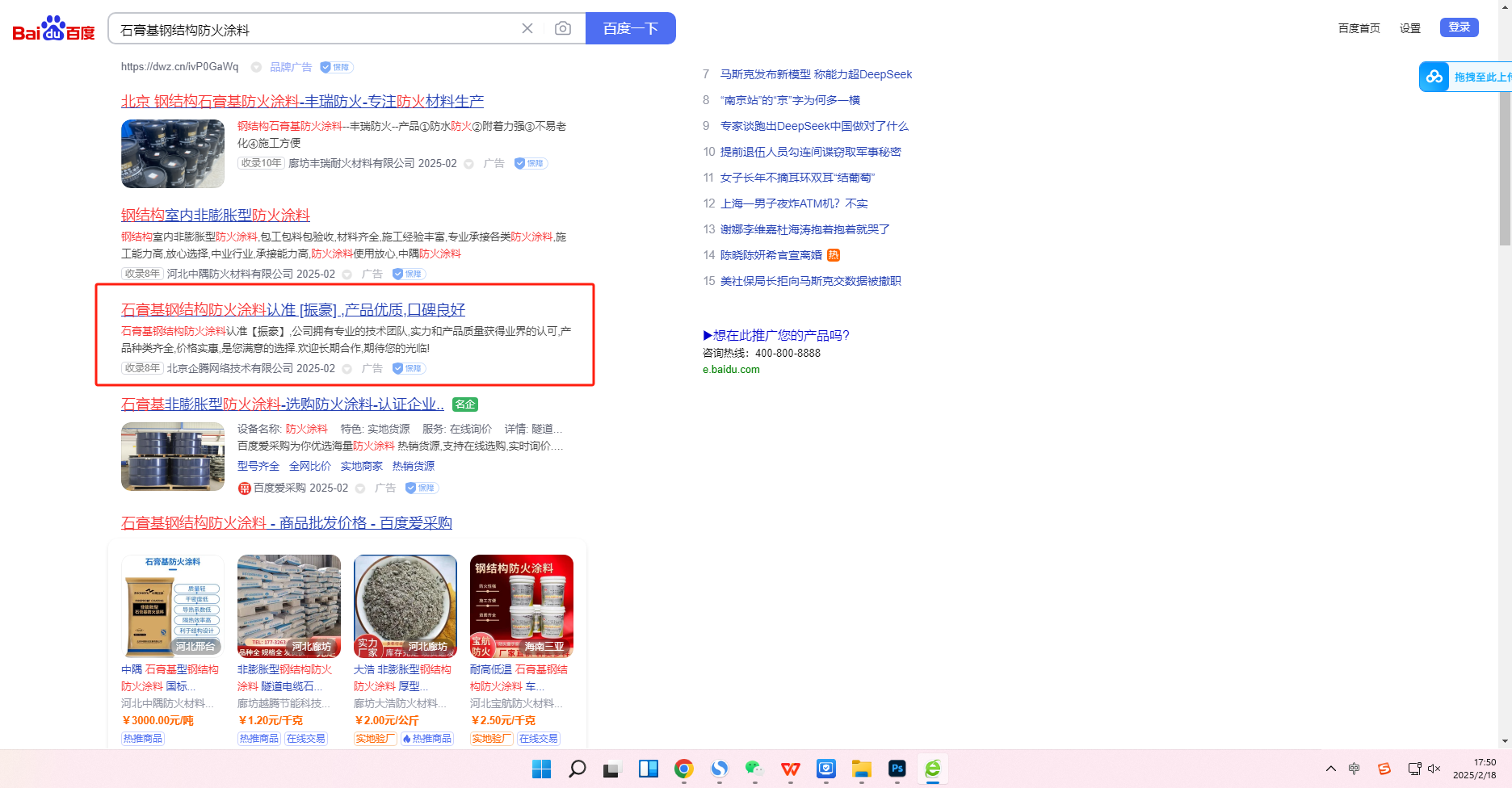Click the Baidu Netdisk upload cloud icon
The height and width of the screenshot is (788, 1512).
click(x=1434, y=77)
